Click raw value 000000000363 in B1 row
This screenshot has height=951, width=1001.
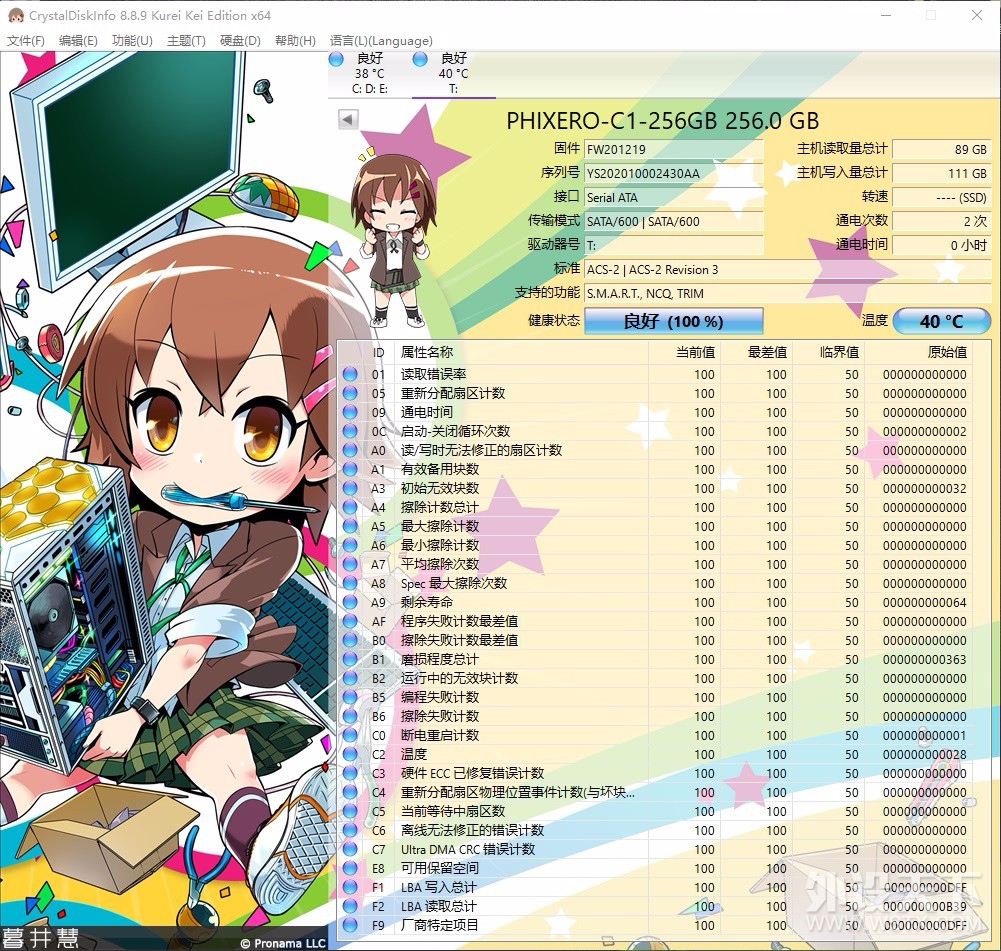point(924,659)
